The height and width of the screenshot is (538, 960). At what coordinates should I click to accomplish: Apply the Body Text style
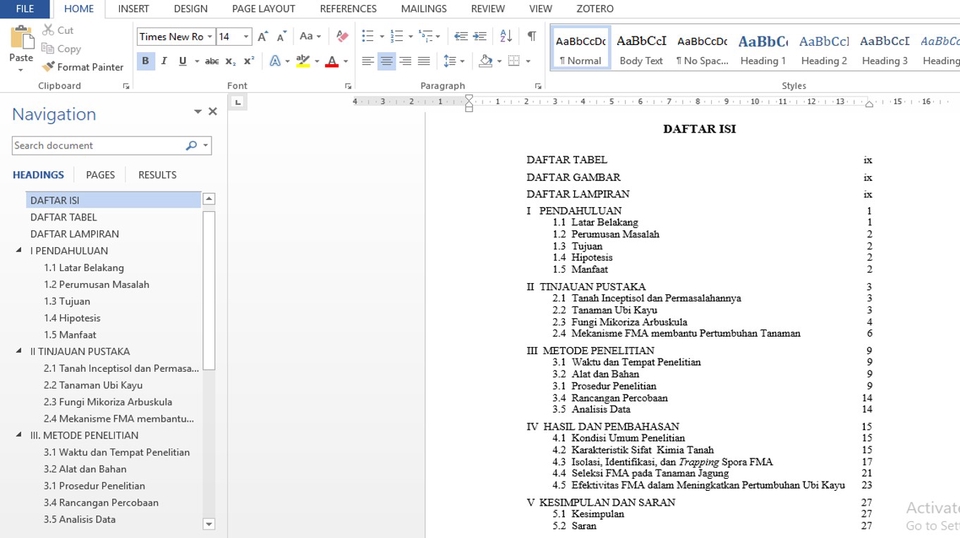641,48
